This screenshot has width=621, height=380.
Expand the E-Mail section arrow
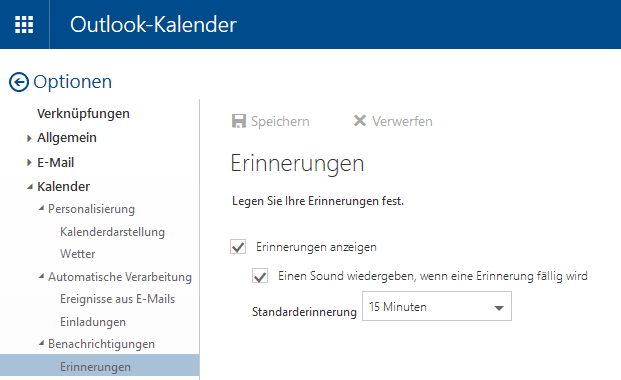29,162
